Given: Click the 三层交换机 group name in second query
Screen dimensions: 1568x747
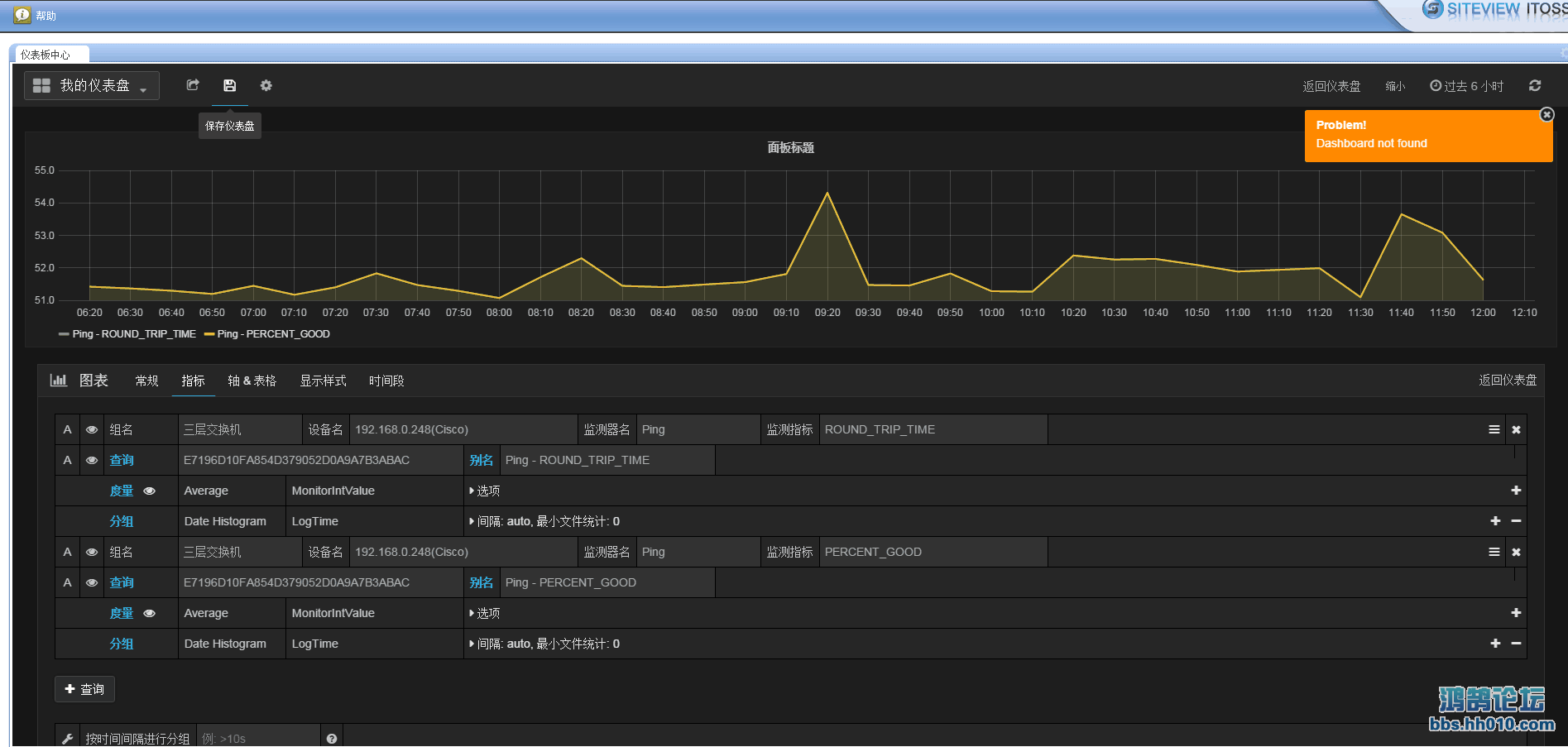Looking at the screenshot, I should tap(240, 552).
